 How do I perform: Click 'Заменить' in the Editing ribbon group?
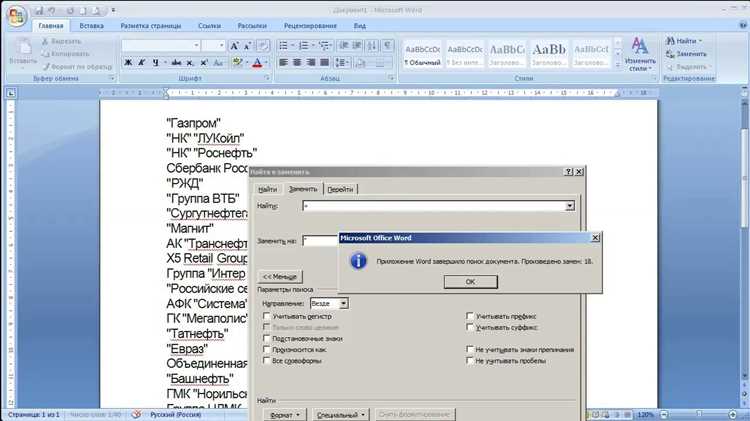pos(686,54)
